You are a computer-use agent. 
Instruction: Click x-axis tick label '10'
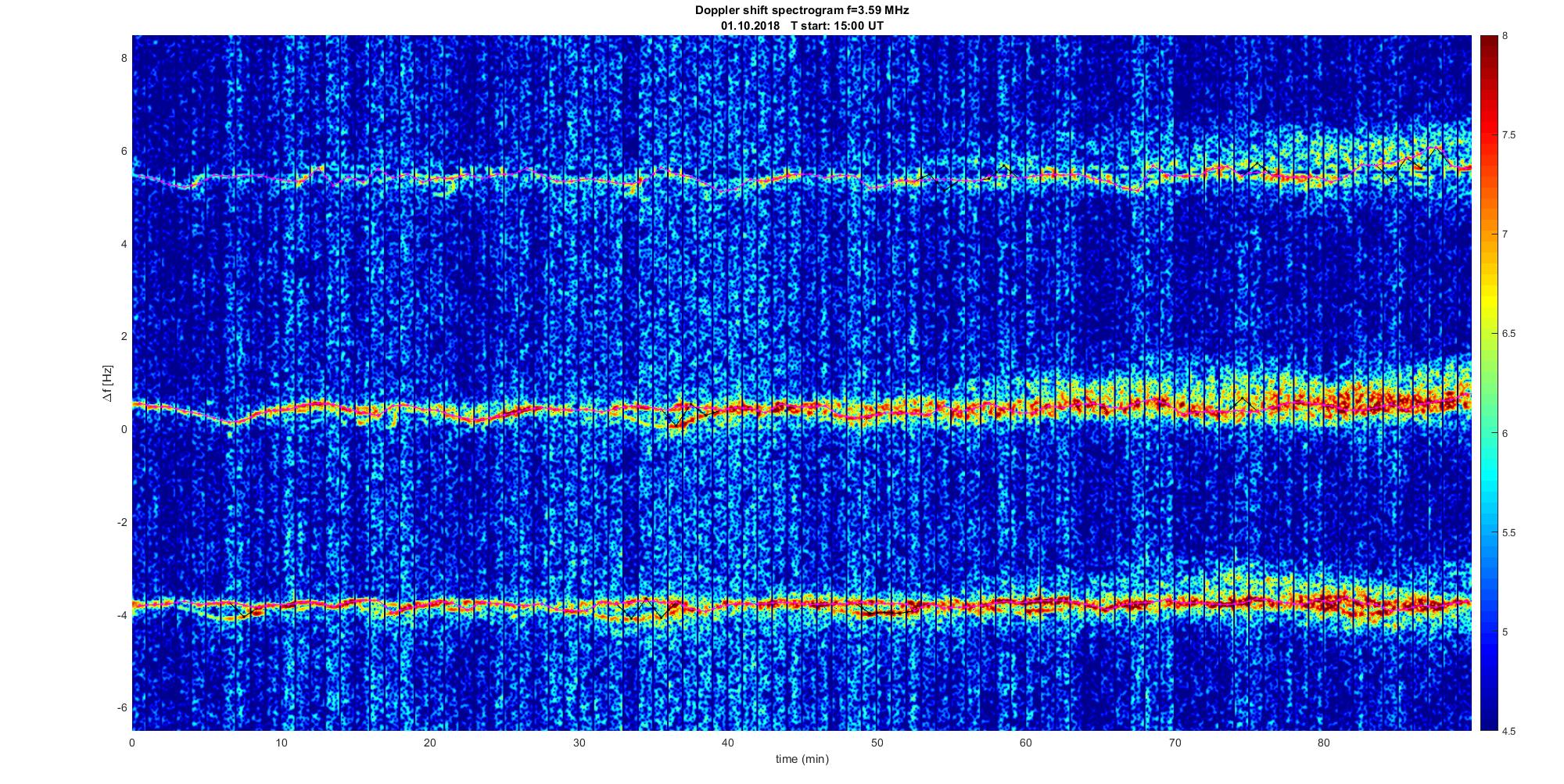(282, 743)
